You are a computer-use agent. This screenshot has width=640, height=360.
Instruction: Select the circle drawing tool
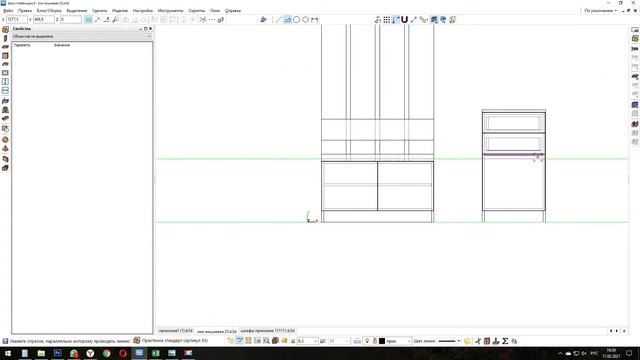point(297,19)
